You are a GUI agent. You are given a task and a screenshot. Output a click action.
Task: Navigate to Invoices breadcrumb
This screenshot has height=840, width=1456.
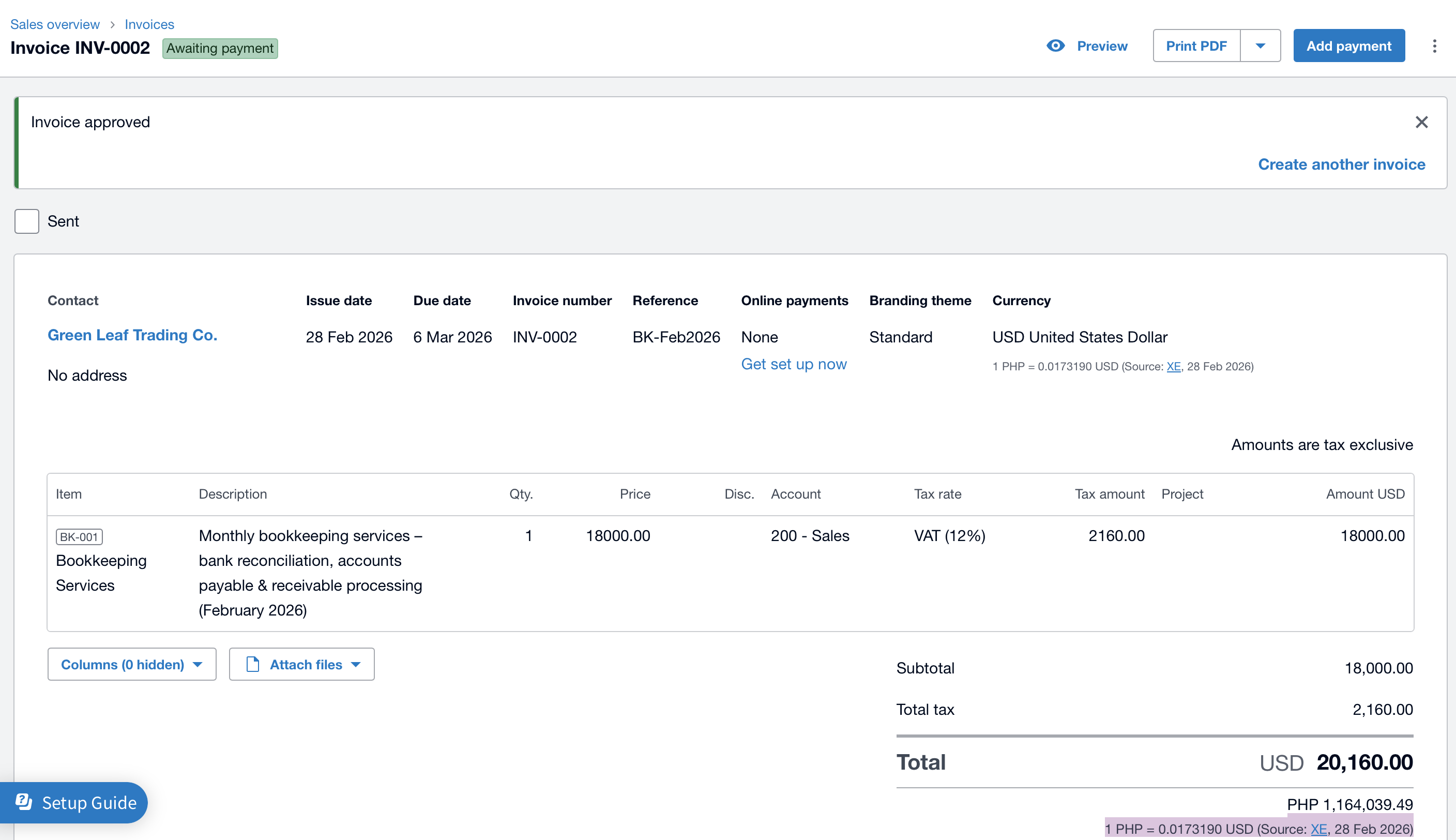point(149,25)
